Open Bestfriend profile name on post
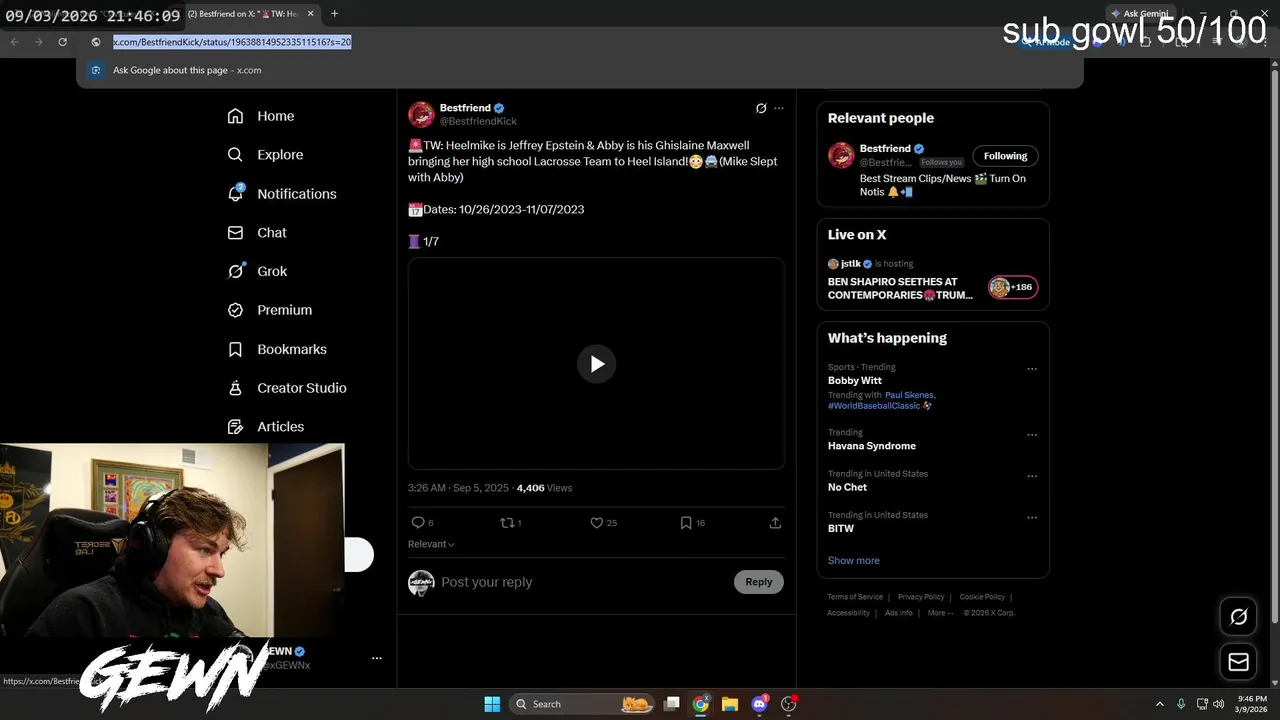 [x=465, y=108]
